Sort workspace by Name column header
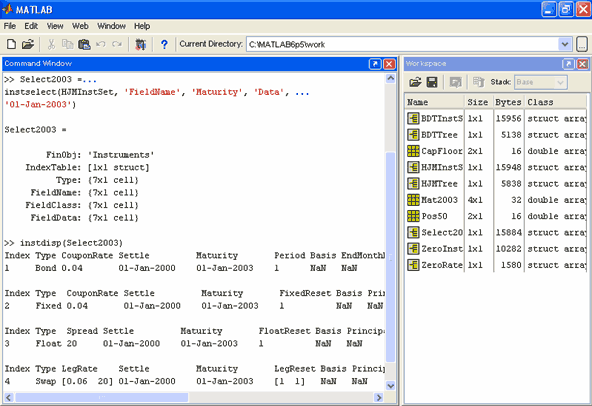The height and width of the screenshot is (406, 592). 435,102
